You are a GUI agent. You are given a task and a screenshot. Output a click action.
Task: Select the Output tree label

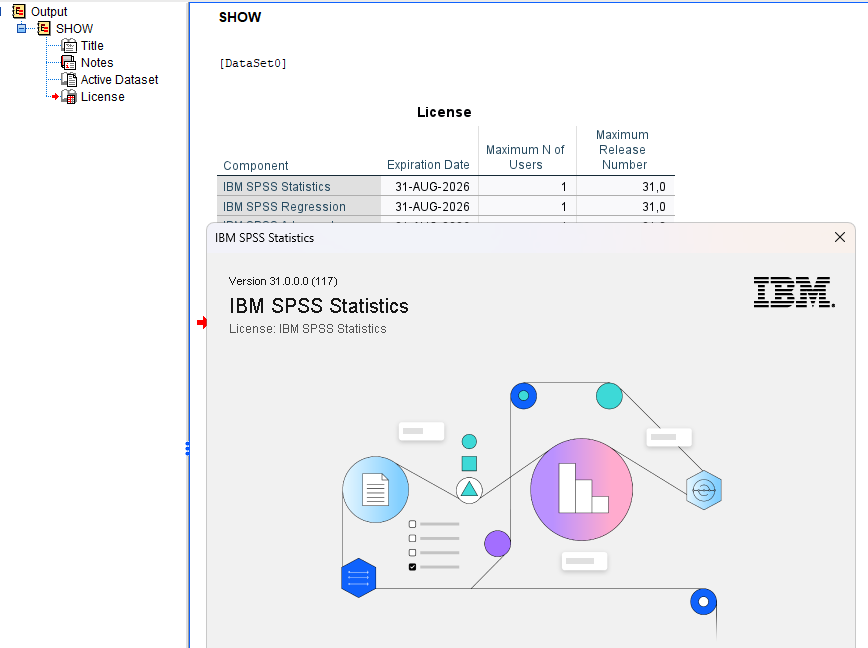[49, 12]
